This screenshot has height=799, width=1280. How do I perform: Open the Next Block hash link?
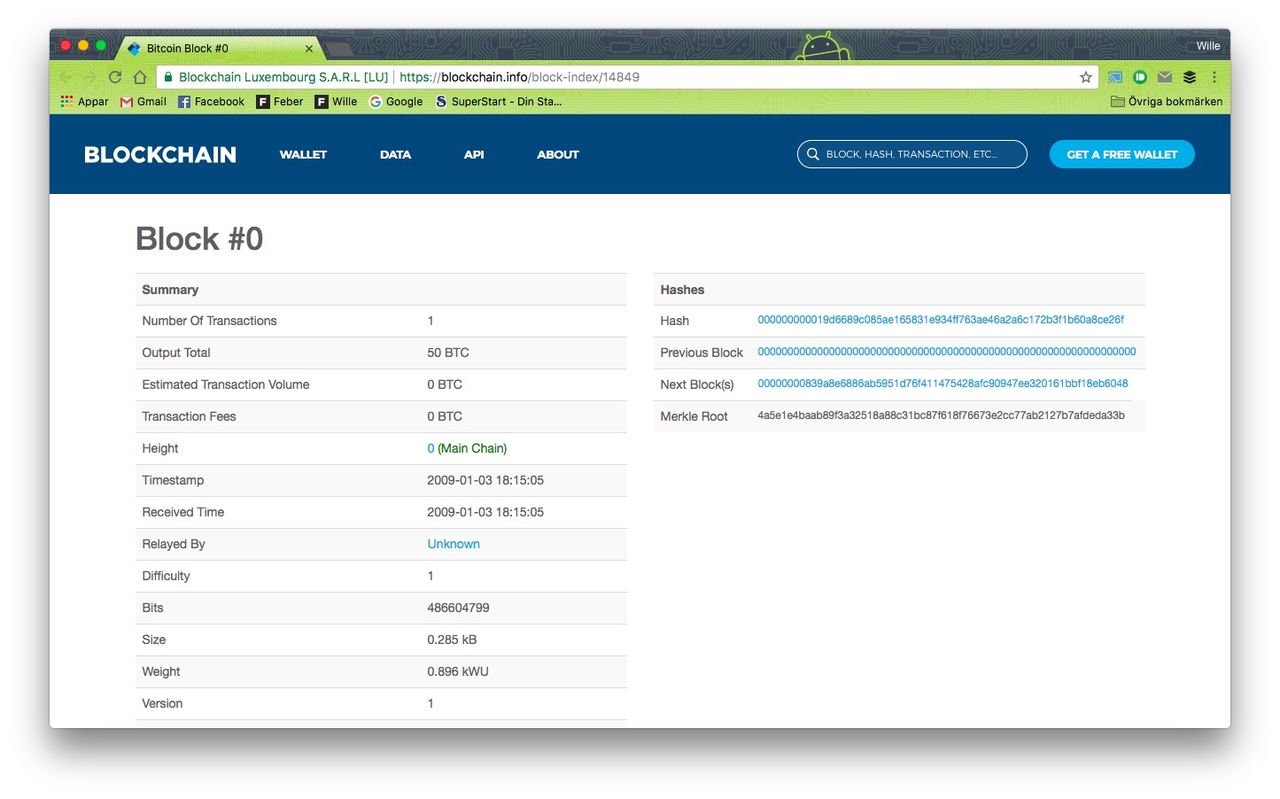click(942, 384)
